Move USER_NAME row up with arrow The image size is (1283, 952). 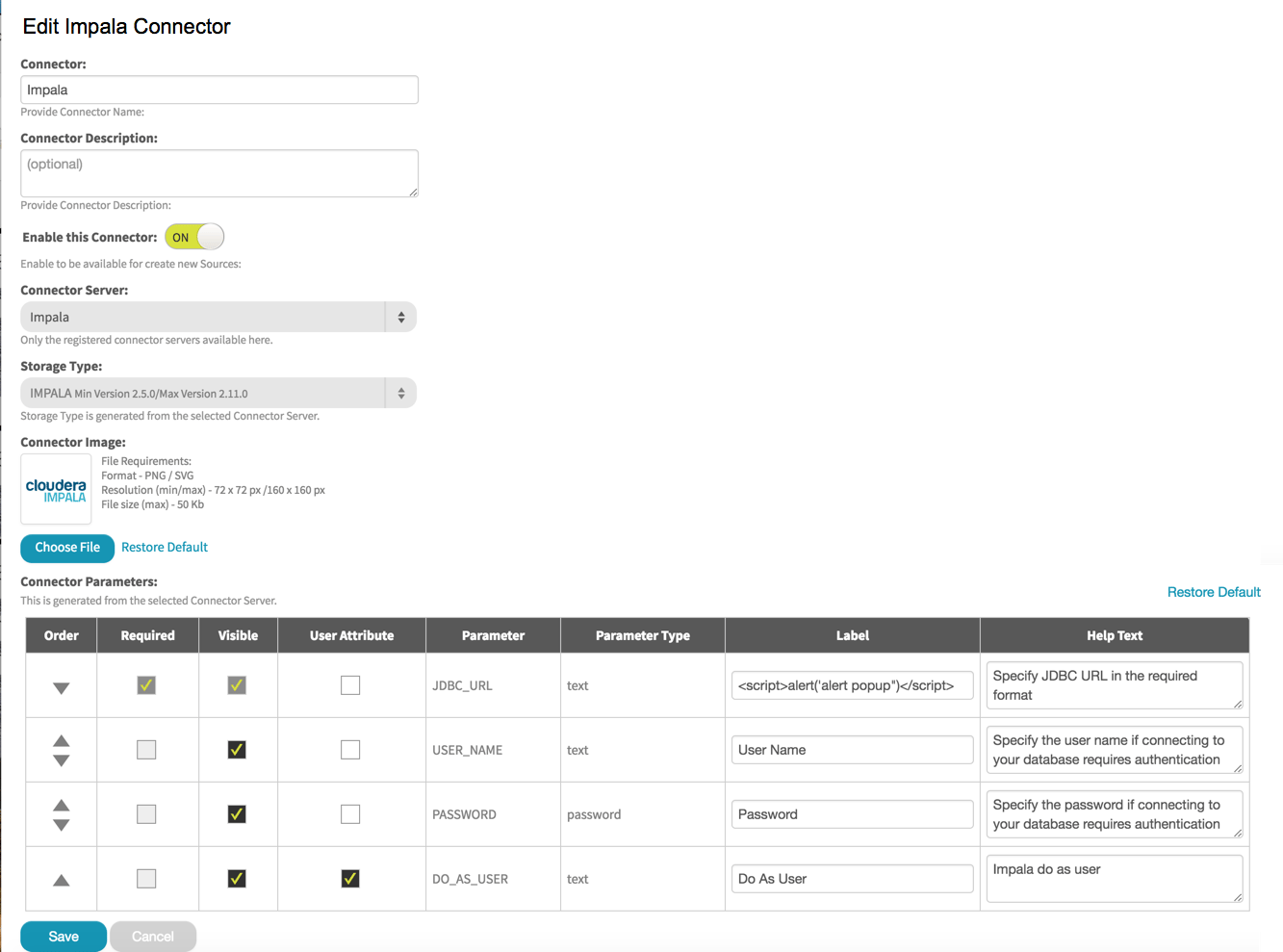(x=61, y=740)
